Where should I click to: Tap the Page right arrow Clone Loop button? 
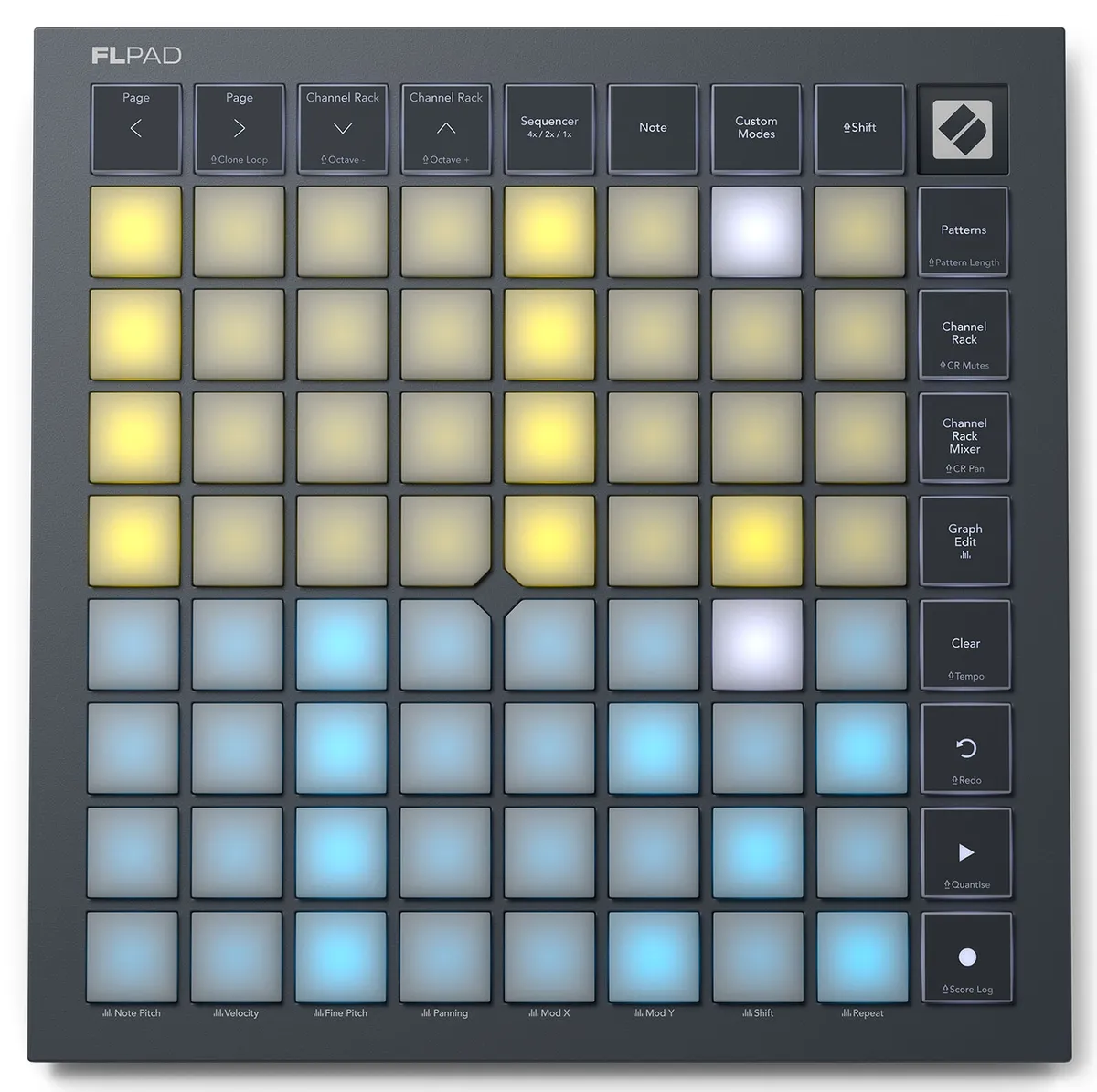pyautogui.click(x=240, y=128)
